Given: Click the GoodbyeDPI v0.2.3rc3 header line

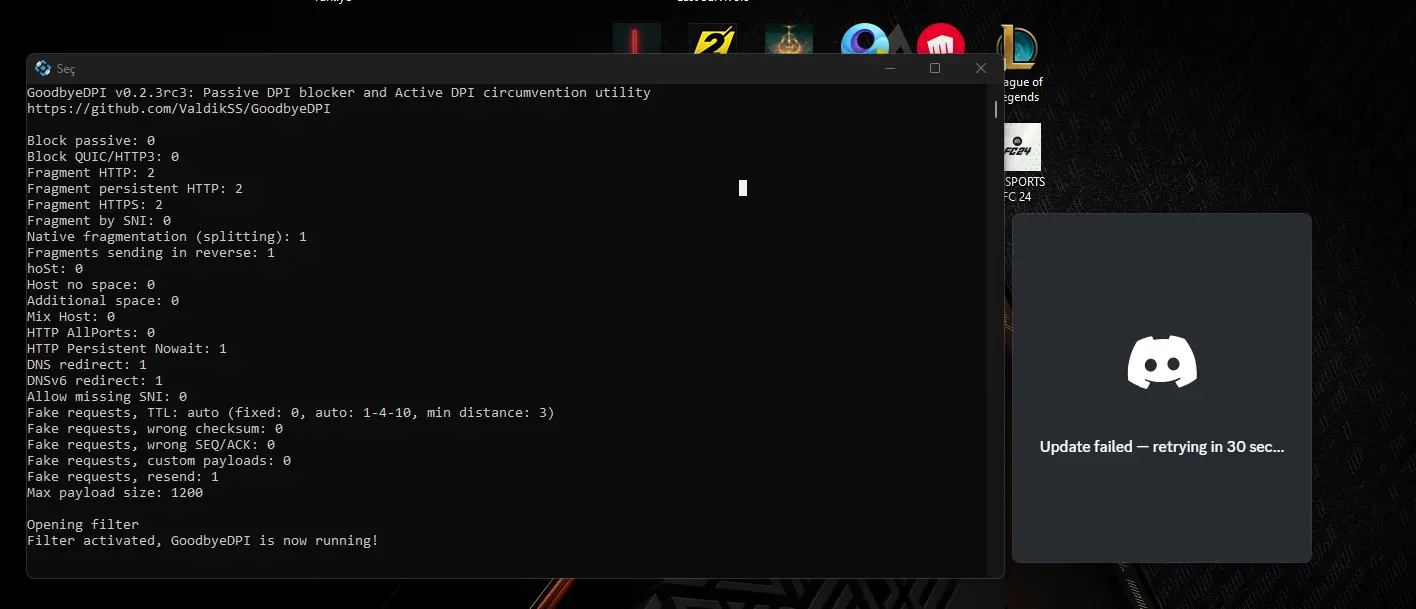Looking at the screenshot, I should click(x=339, y=93).
